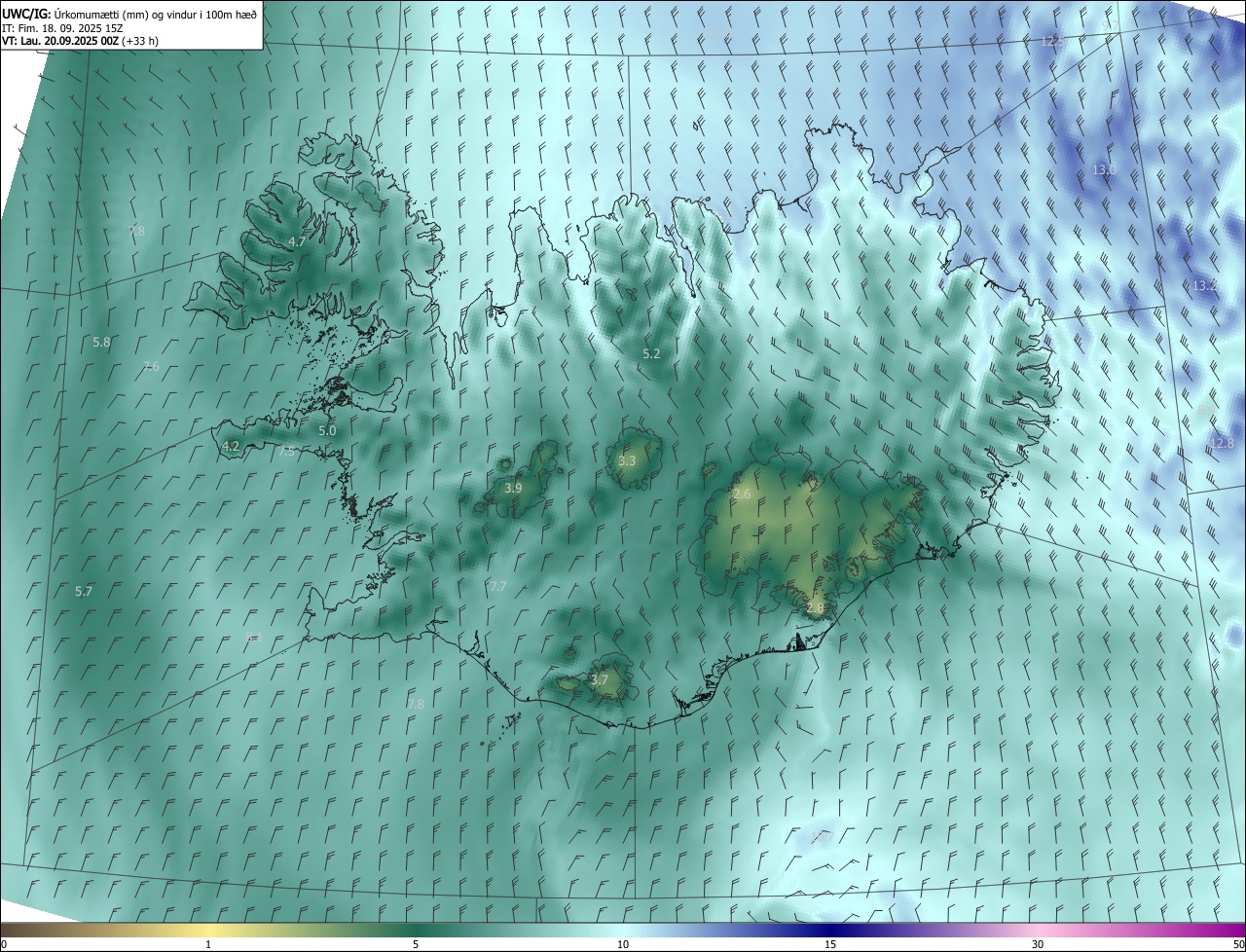The height and width of the screenshot is (952, 1246).
Task: Click the 5.2 value label on the map
Action: pos(652,354)
